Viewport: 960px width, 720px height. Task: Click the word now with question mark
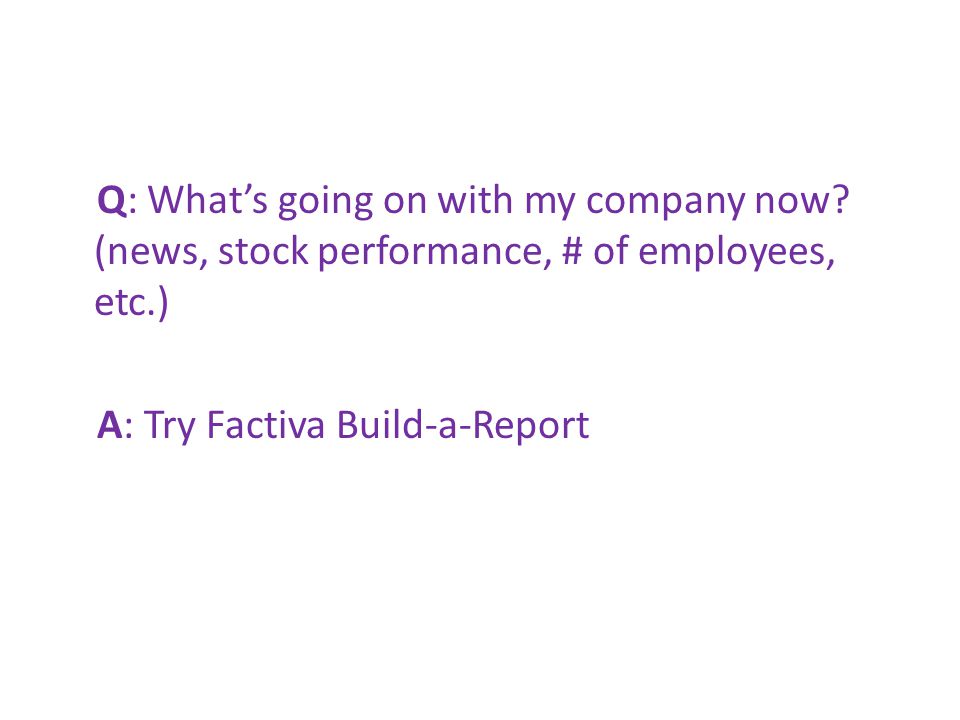[x=803, y=201]
